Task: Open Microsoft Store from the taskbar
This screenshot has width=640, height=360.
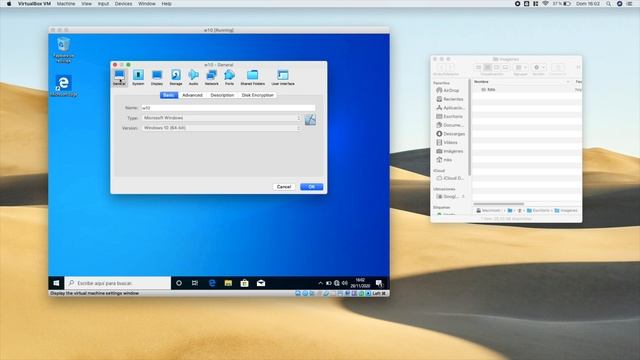Action: (x=244, y=283)
